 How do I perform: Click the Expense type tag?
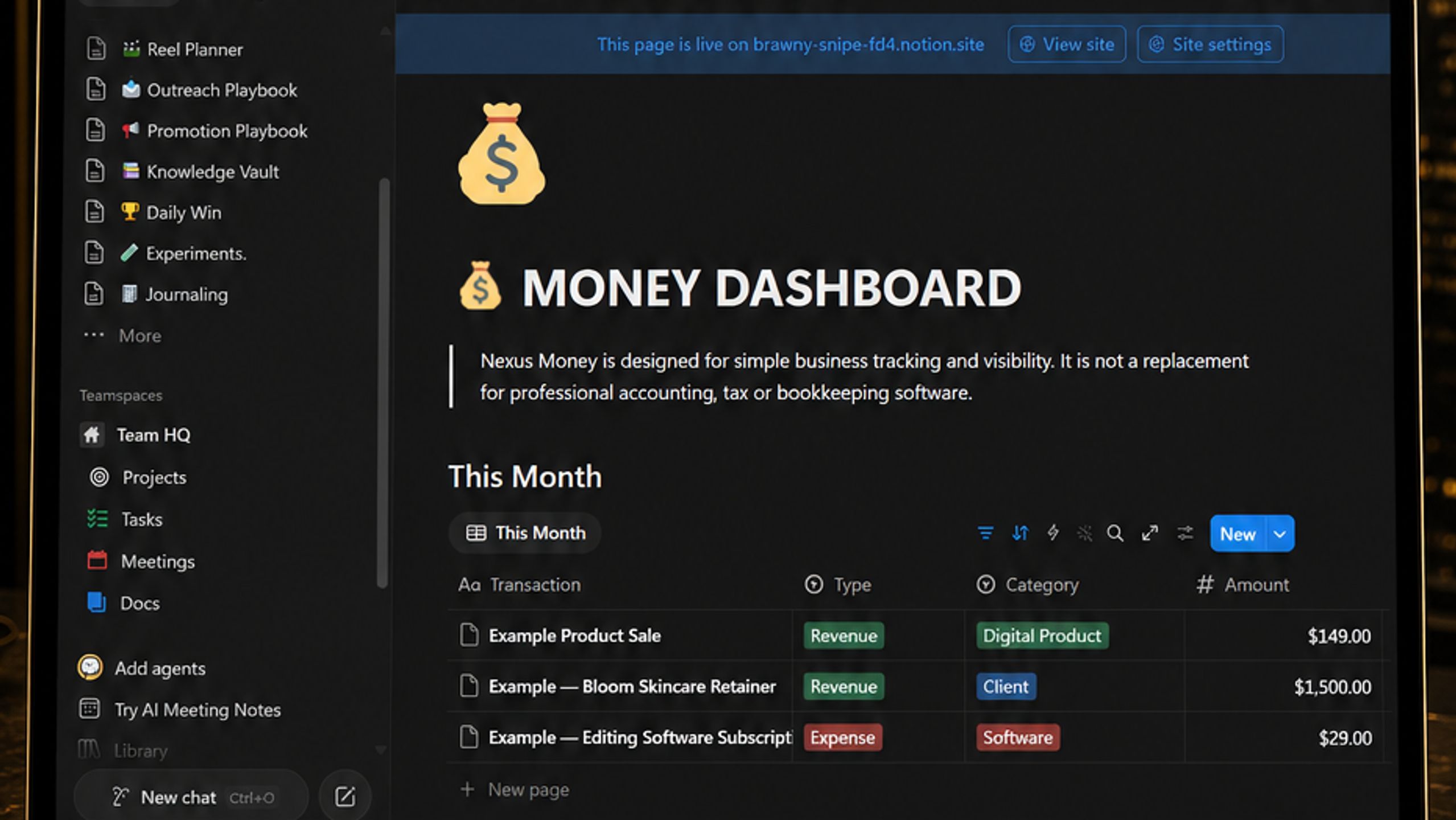[842, 737]
